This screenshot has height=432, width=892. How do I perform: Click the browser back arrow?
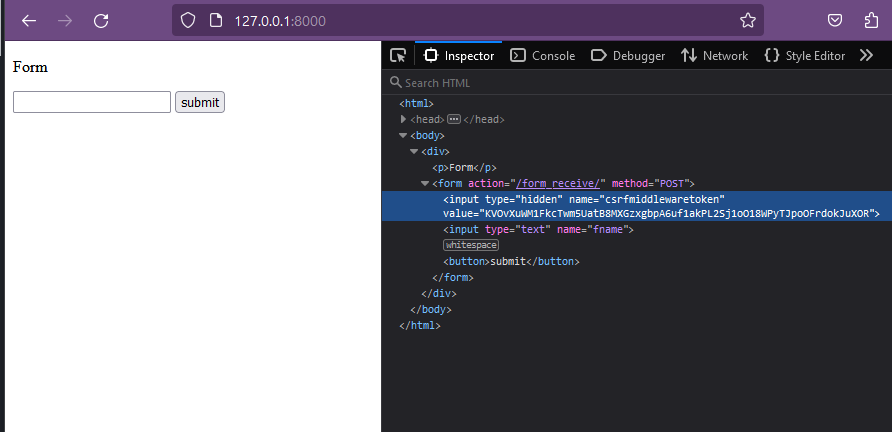pyautogui.click(x=29, y=20)
